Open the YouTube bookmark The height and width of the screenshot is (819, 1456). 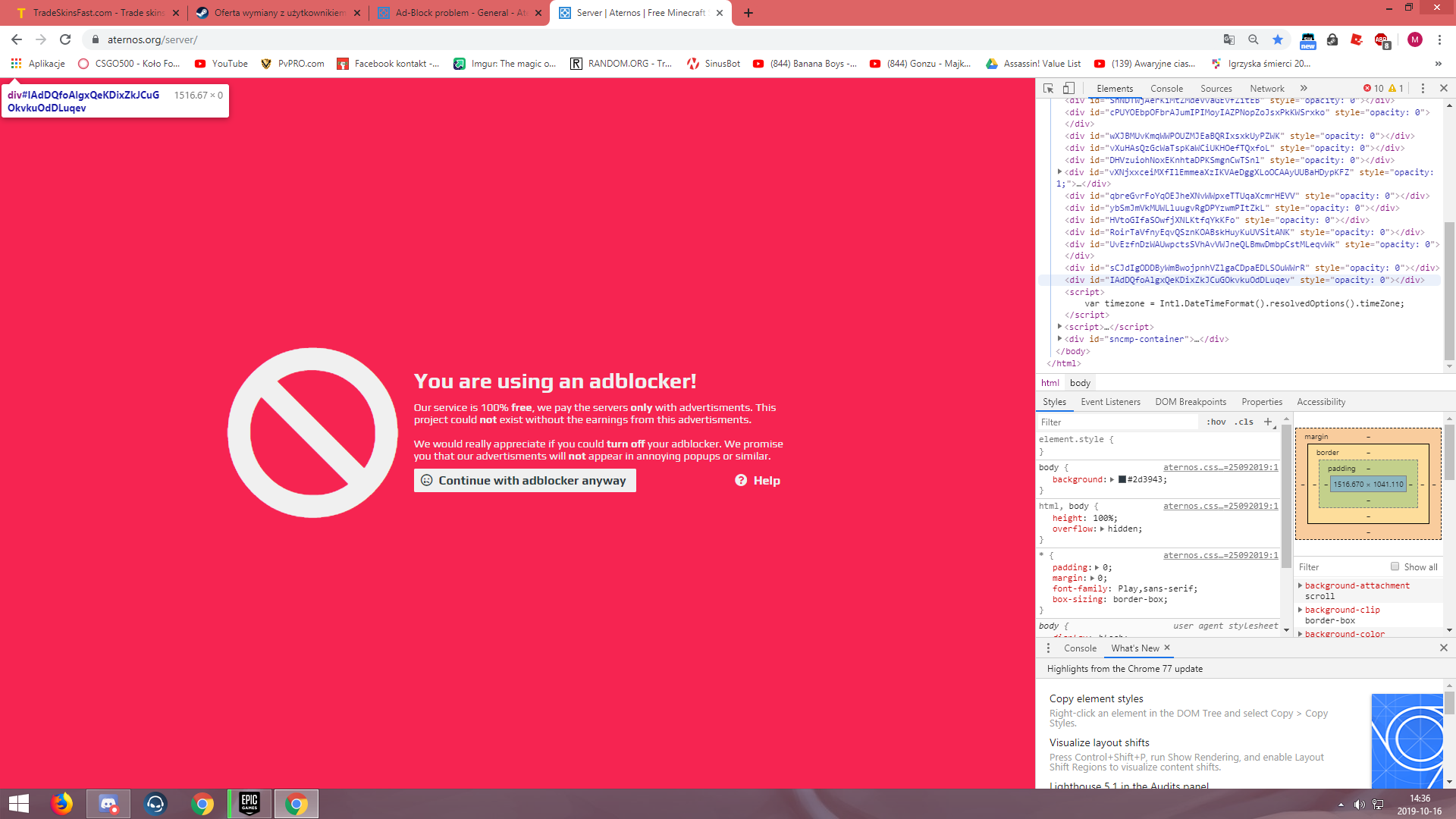221,64
